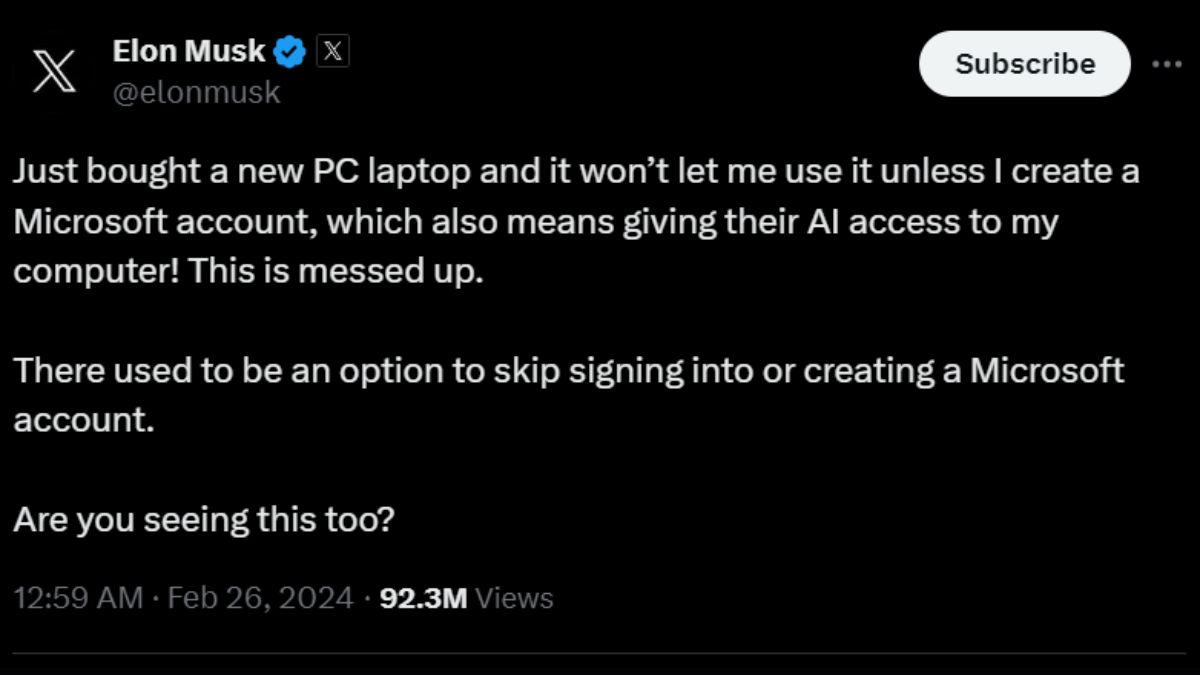Click the X logo profile avatar

(56, 71)
